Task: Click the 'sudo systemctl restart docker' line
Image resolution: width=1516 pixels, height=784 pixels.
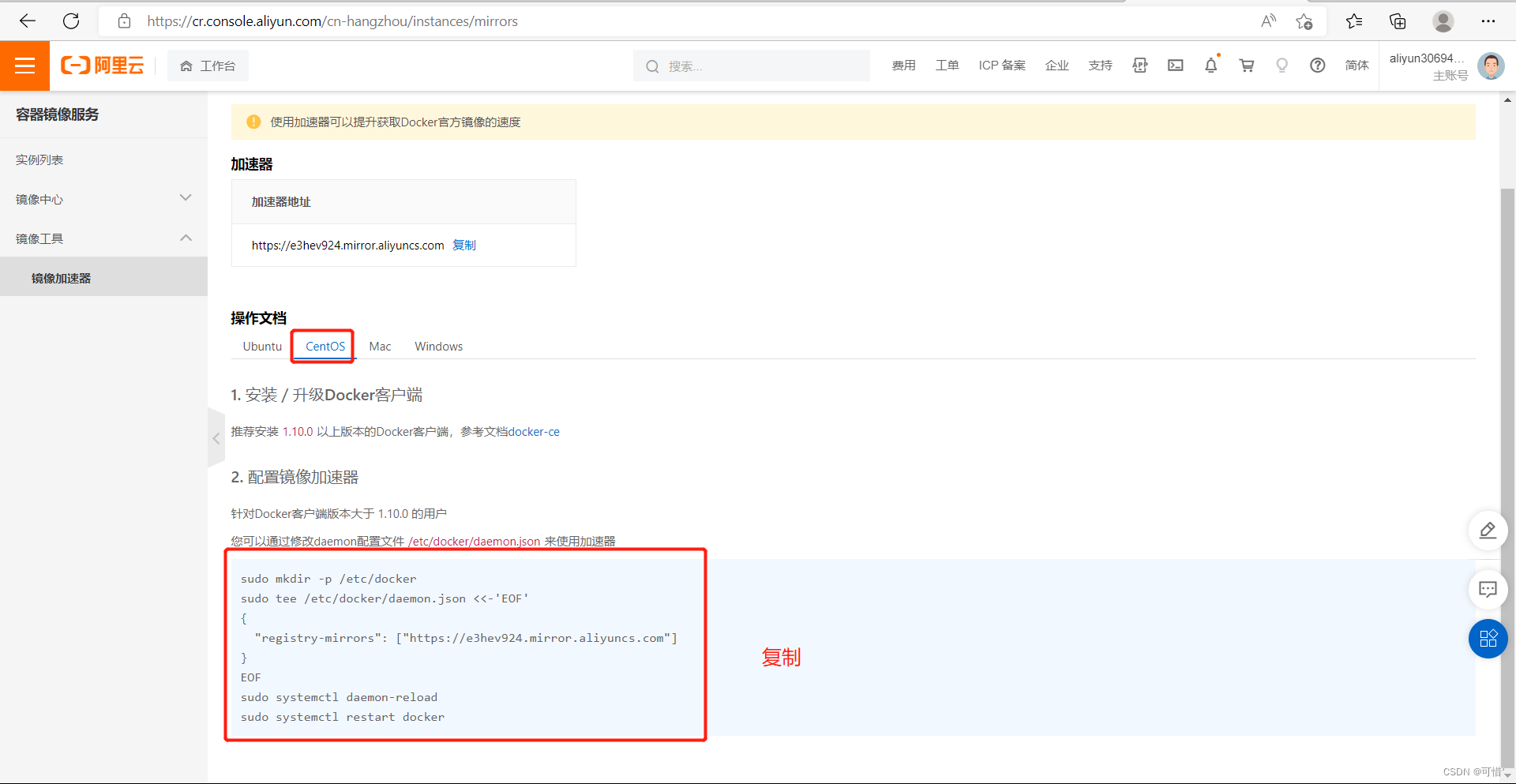Action: (x=343, y=717)
